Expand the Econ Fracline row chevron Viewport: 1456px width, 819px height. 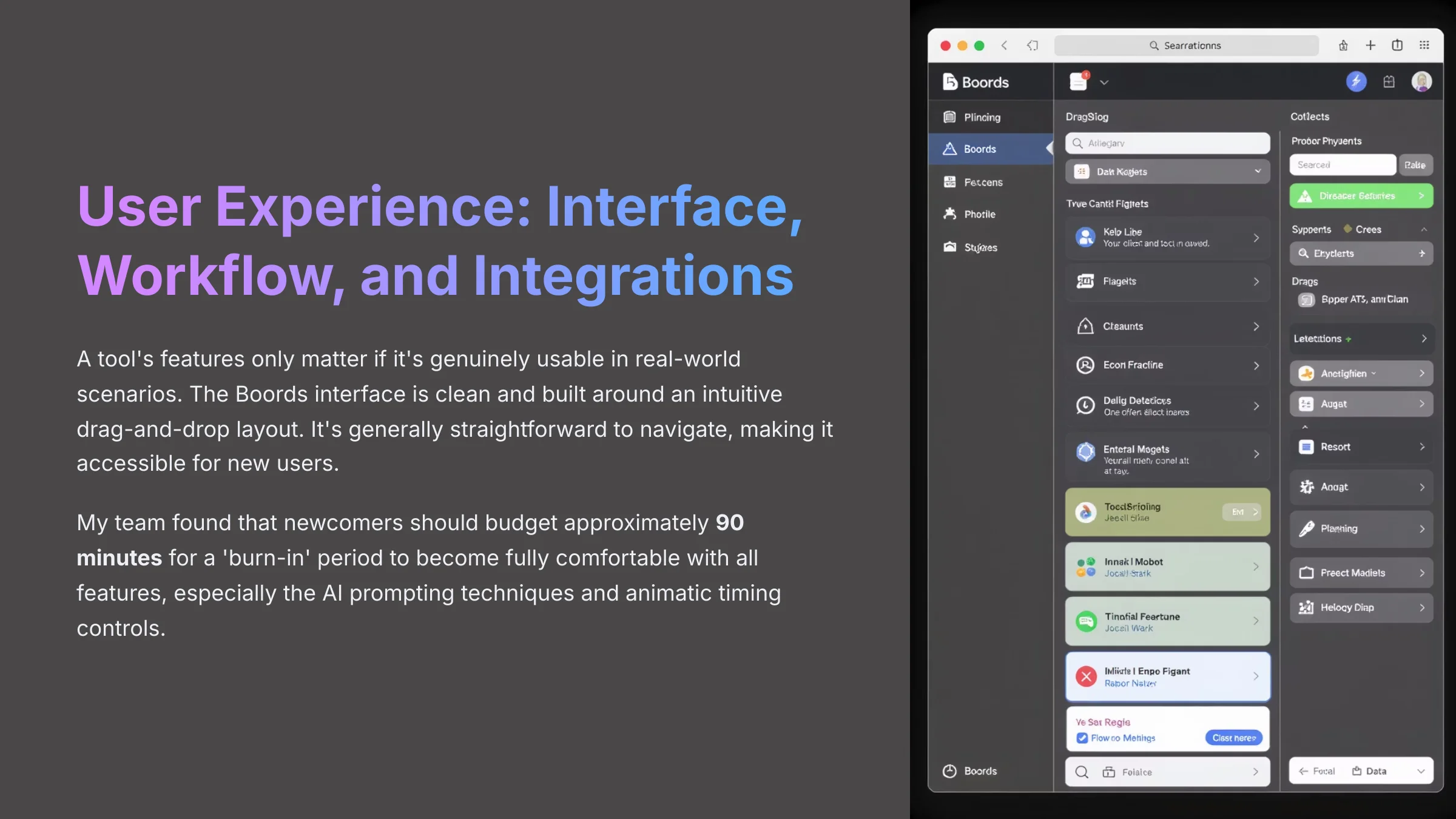[1256, 365]
